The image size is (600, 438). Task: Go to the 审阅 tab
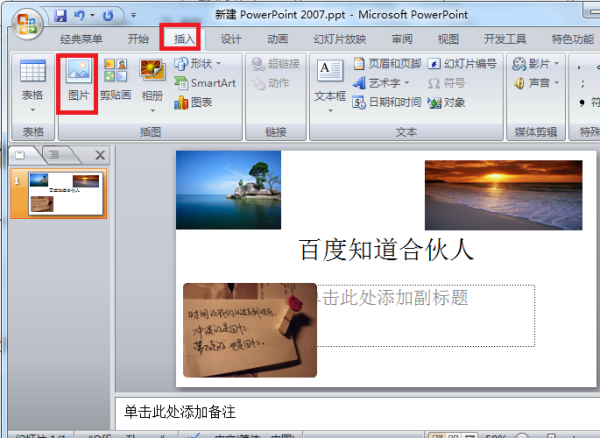click(402, 39)
